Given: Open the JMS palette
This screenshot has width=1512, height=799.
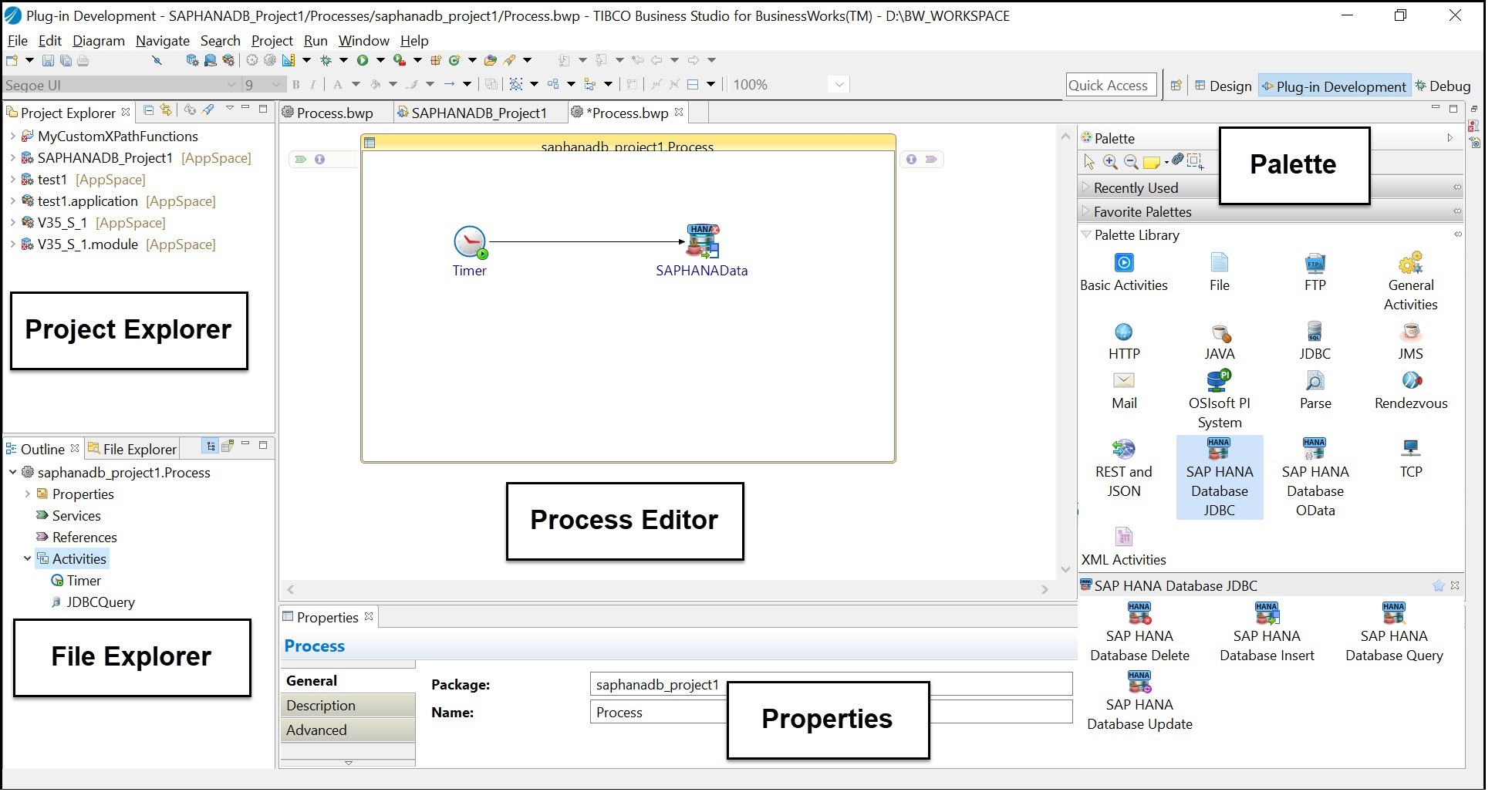Looking at the screenshot, I should tap(1410, 342).
